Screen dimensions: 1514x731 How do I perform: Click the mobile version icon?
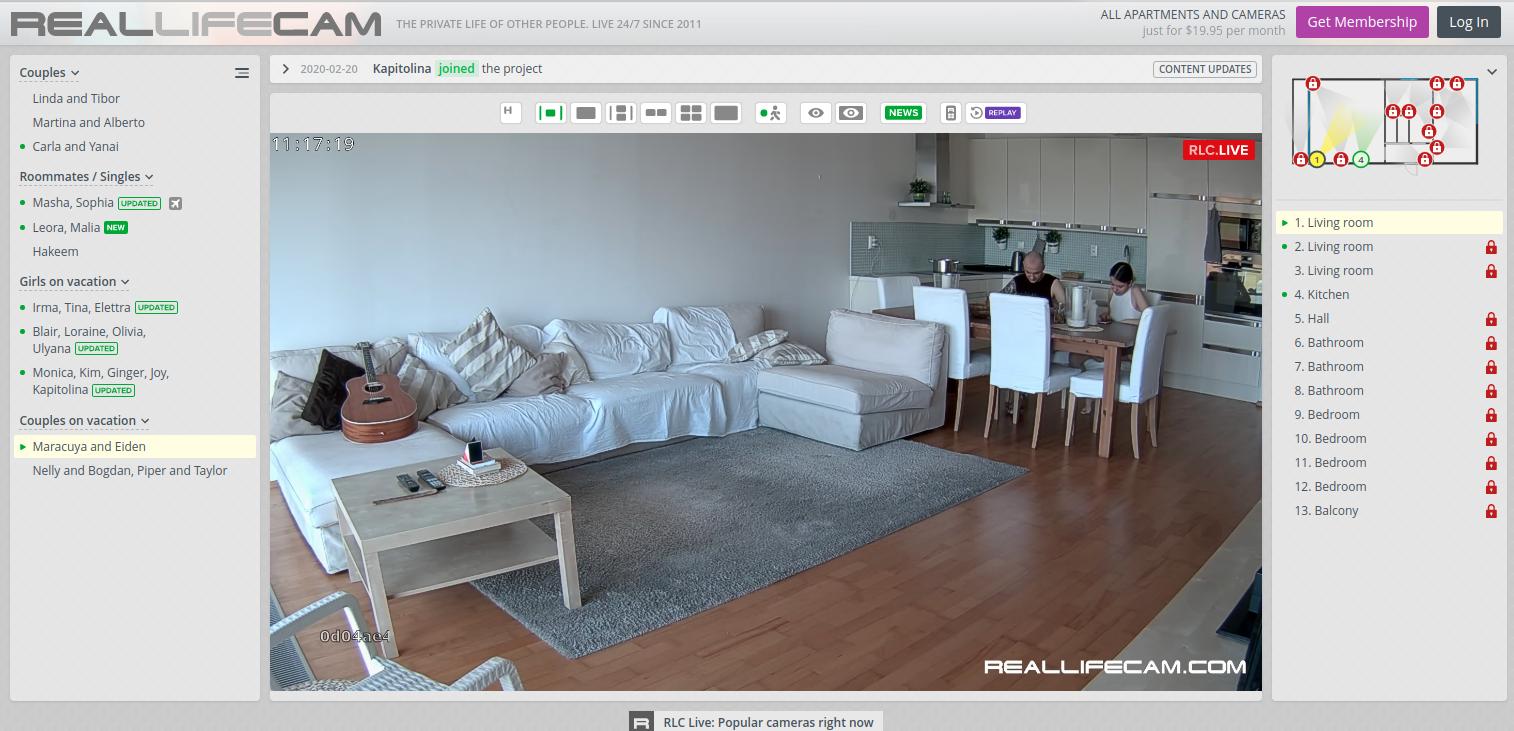tap(949, 112)
